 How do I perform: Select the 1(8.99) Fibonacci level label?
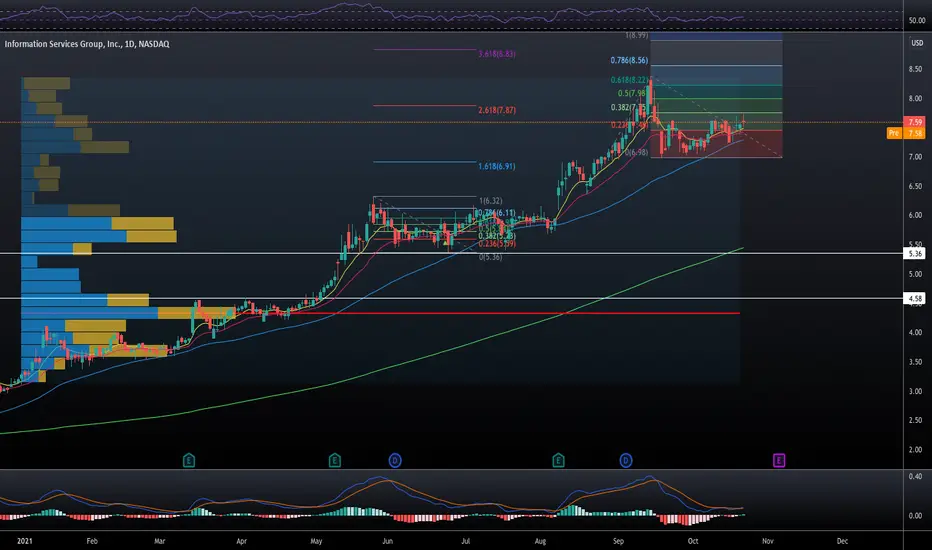(637, 36)
